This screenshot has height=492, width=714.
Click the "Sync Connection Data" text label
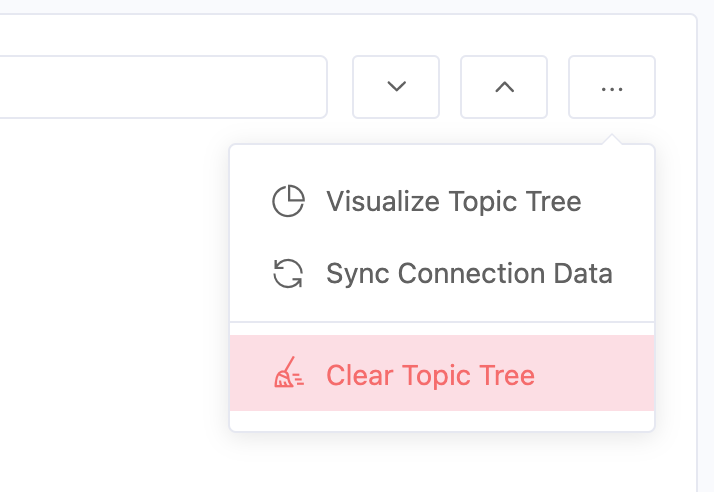469,273
